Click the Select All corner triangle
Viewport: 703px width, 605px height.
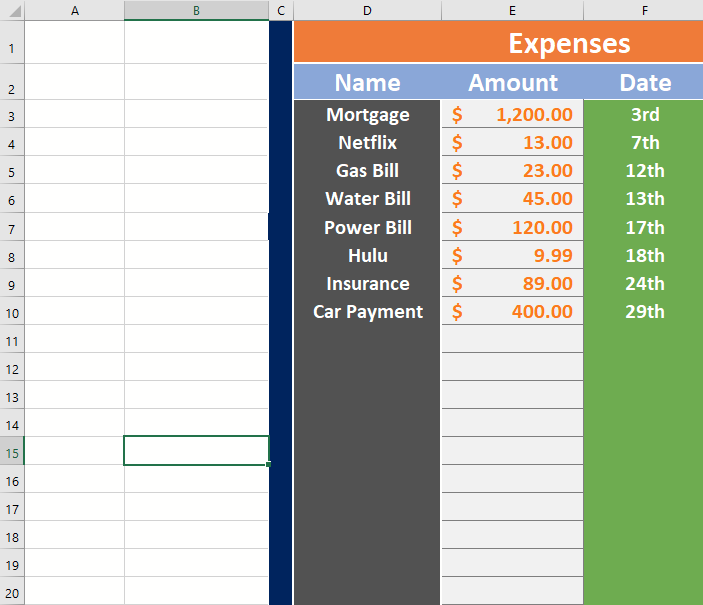[14, 11]
